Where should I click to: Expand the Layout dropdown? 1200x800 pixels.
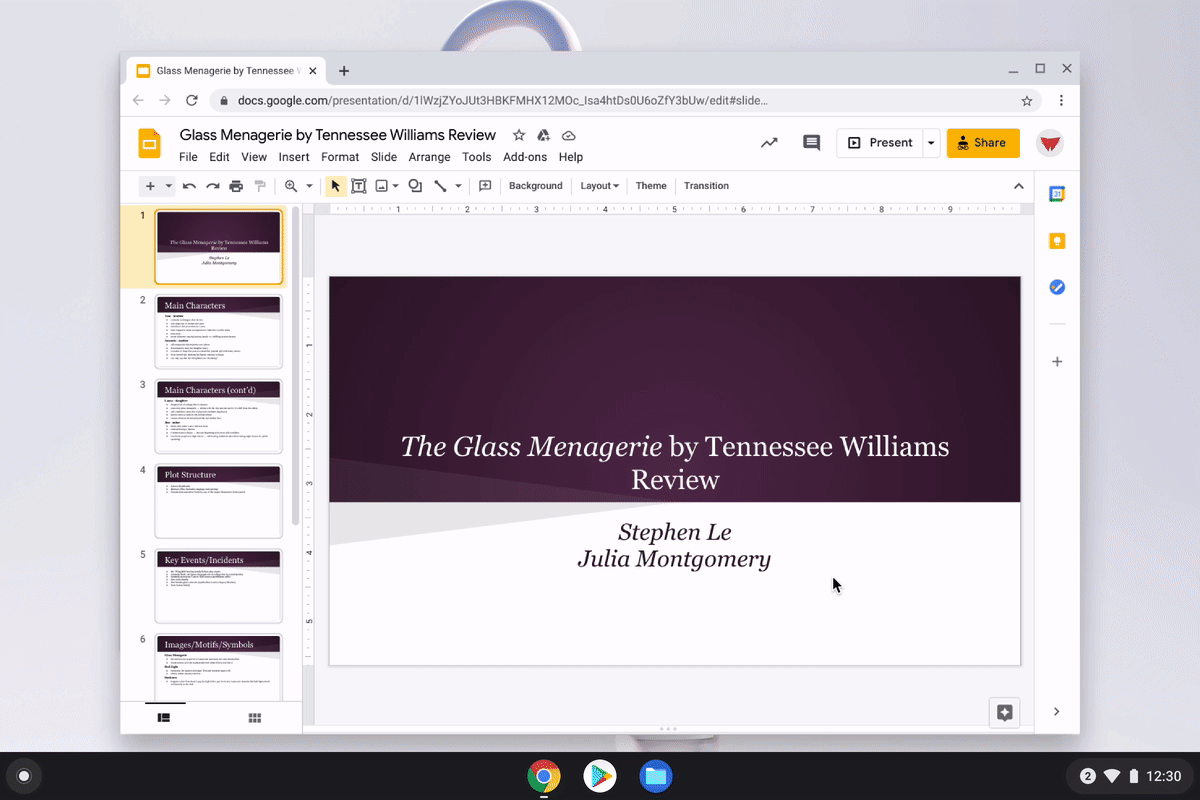599,186
